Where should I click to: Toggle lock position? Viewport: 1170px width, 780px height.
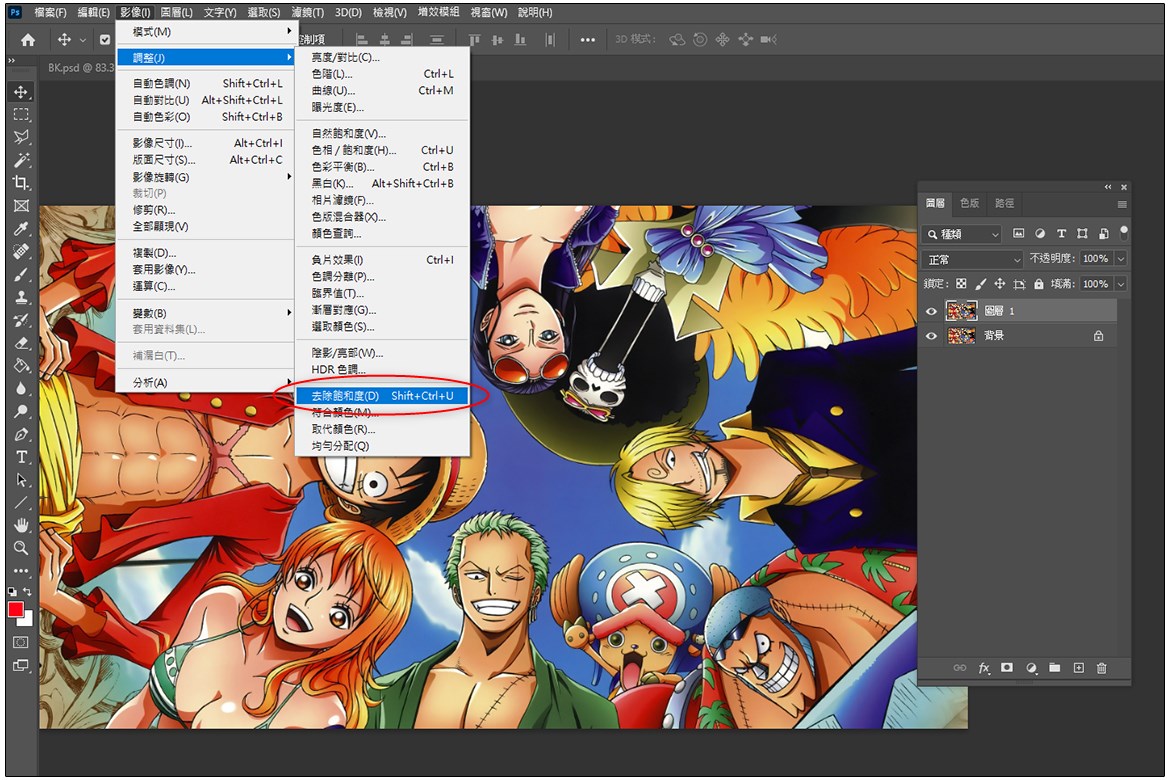tap(1000, 284)
